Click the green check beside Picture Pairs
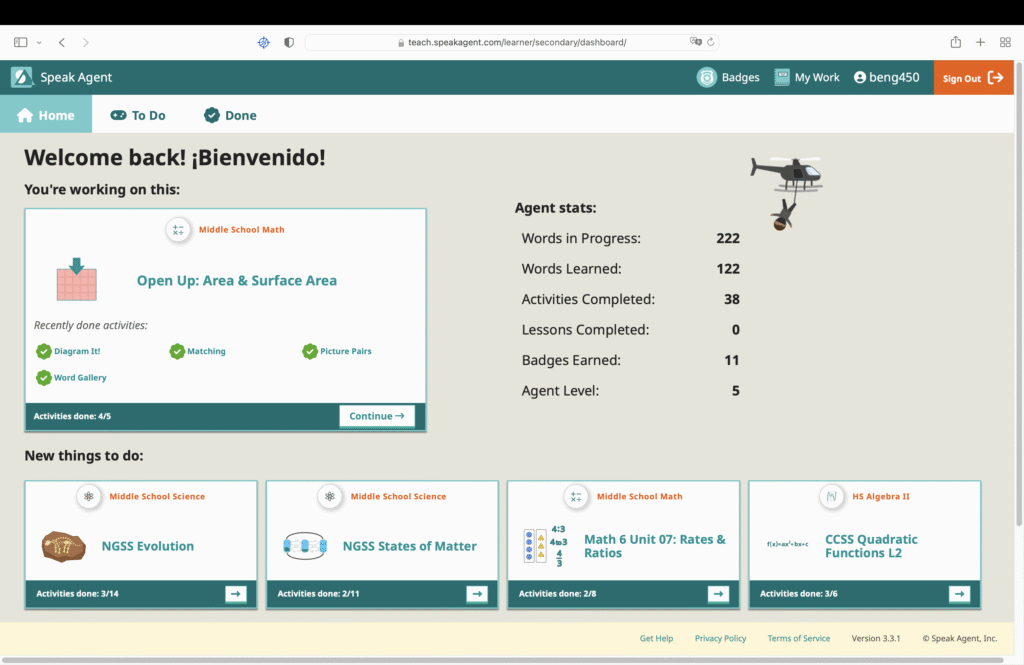 [310, 351]
